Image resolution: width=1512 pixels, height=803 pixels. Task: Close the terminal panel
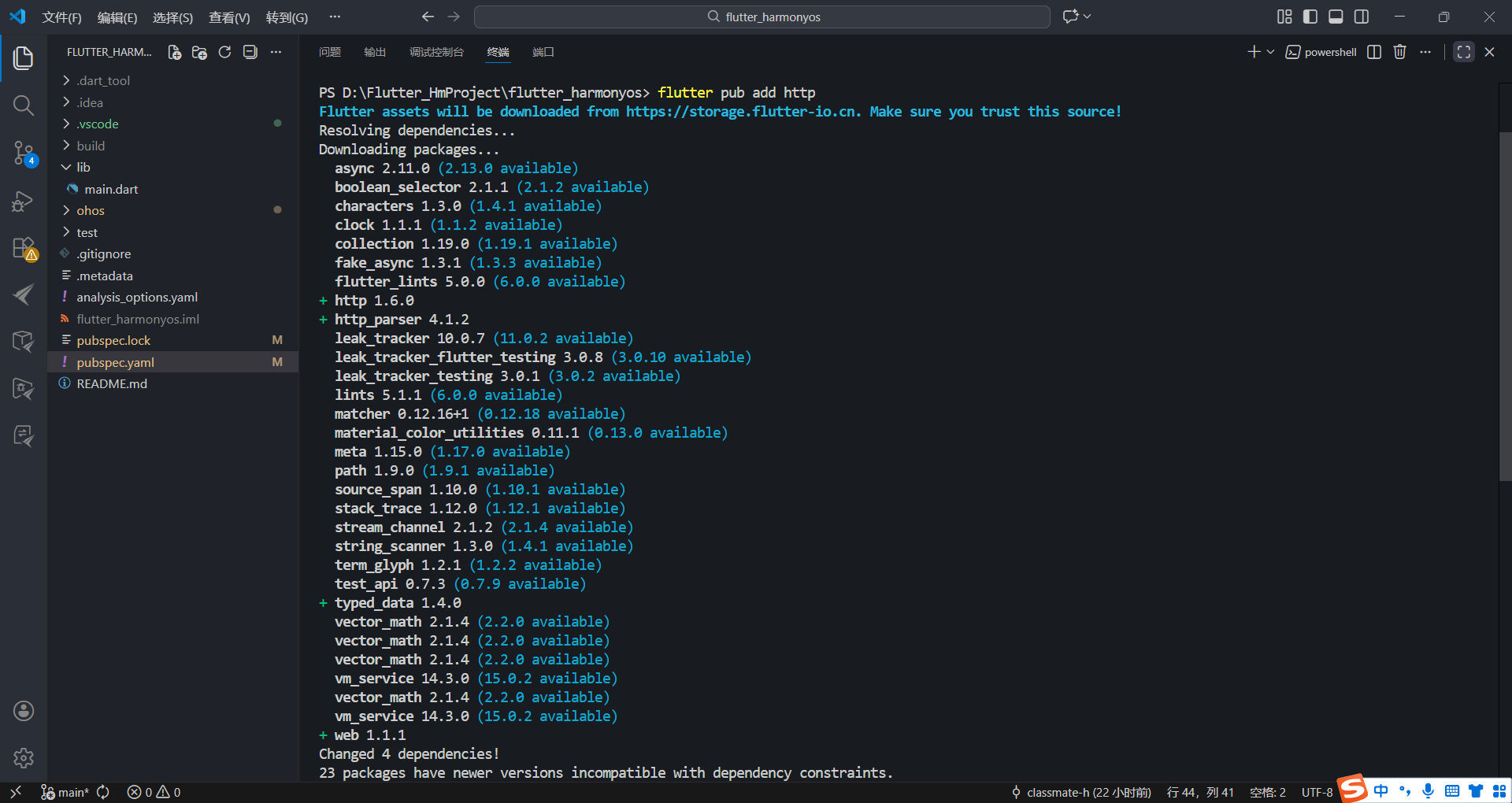click(x=1489, y=52)
